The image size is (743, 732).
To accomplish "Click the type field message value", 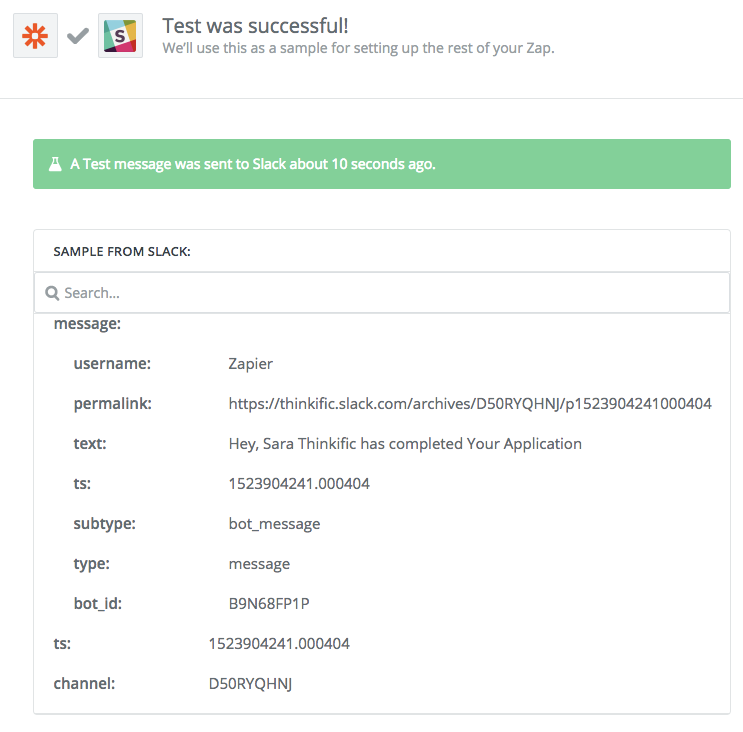I will (x=259, y=564).
